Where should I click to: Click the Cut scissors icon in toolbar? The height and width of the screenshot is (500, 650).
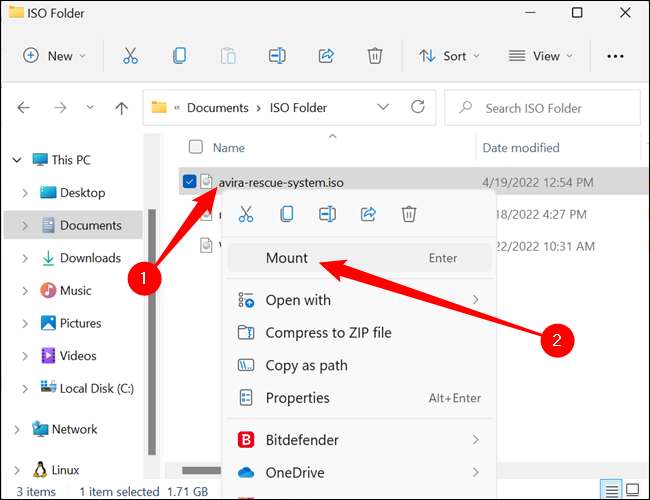130,56
